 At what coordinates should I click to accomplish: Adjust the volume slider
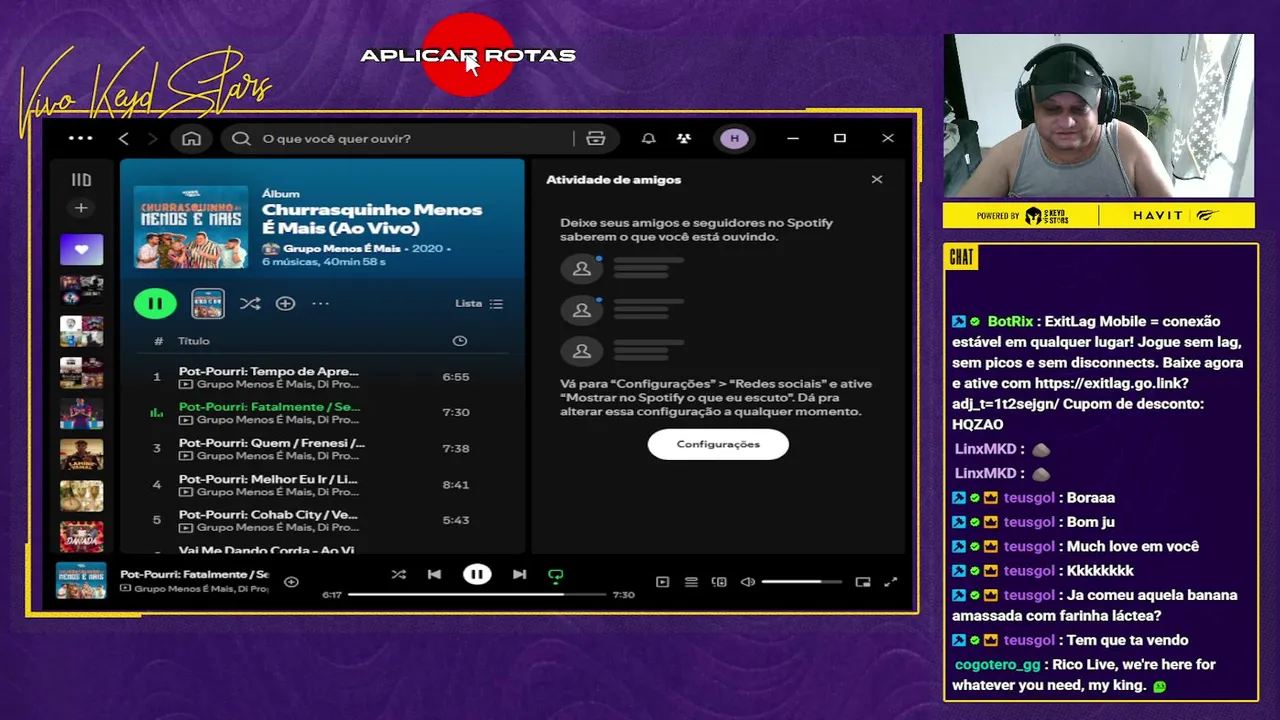pos(804,582)
